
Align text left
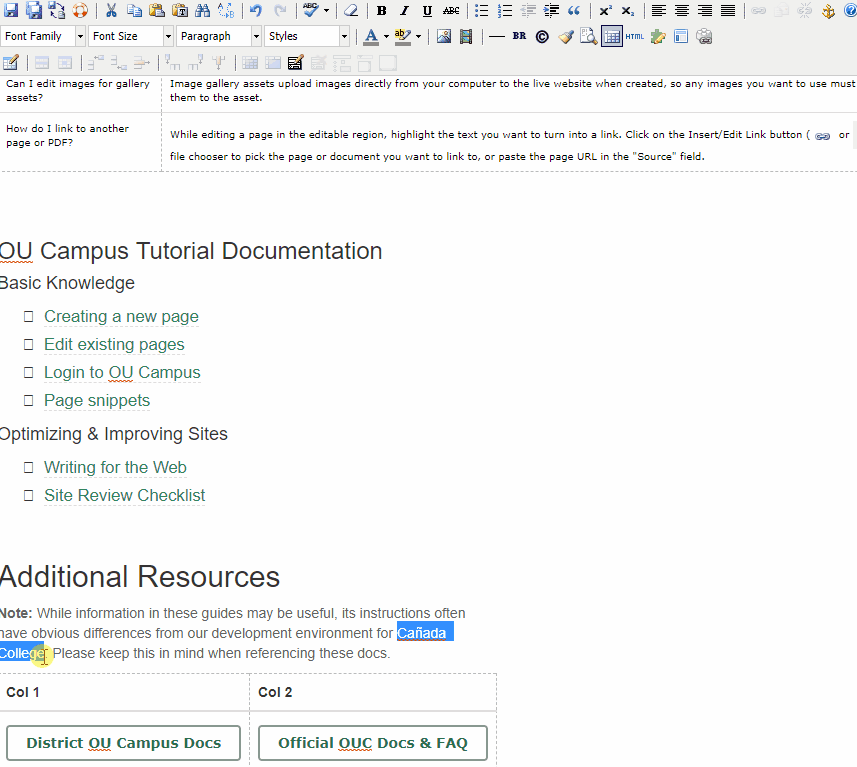pos(659,10)
